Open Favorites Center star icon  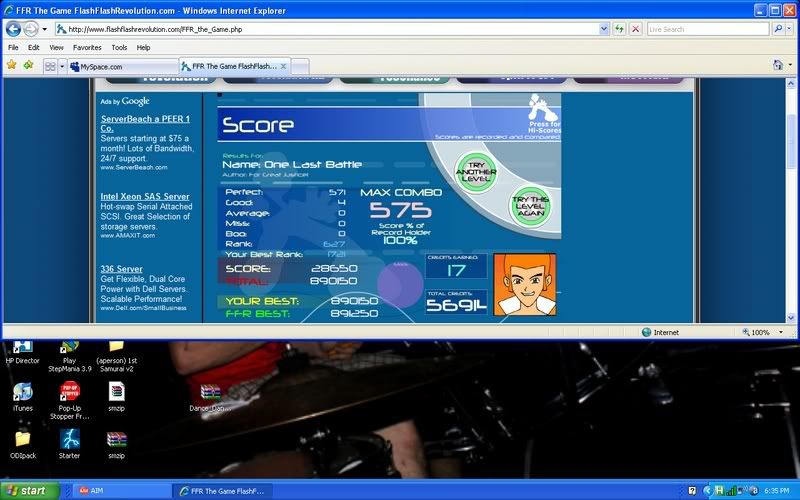(x=11, y=65)
